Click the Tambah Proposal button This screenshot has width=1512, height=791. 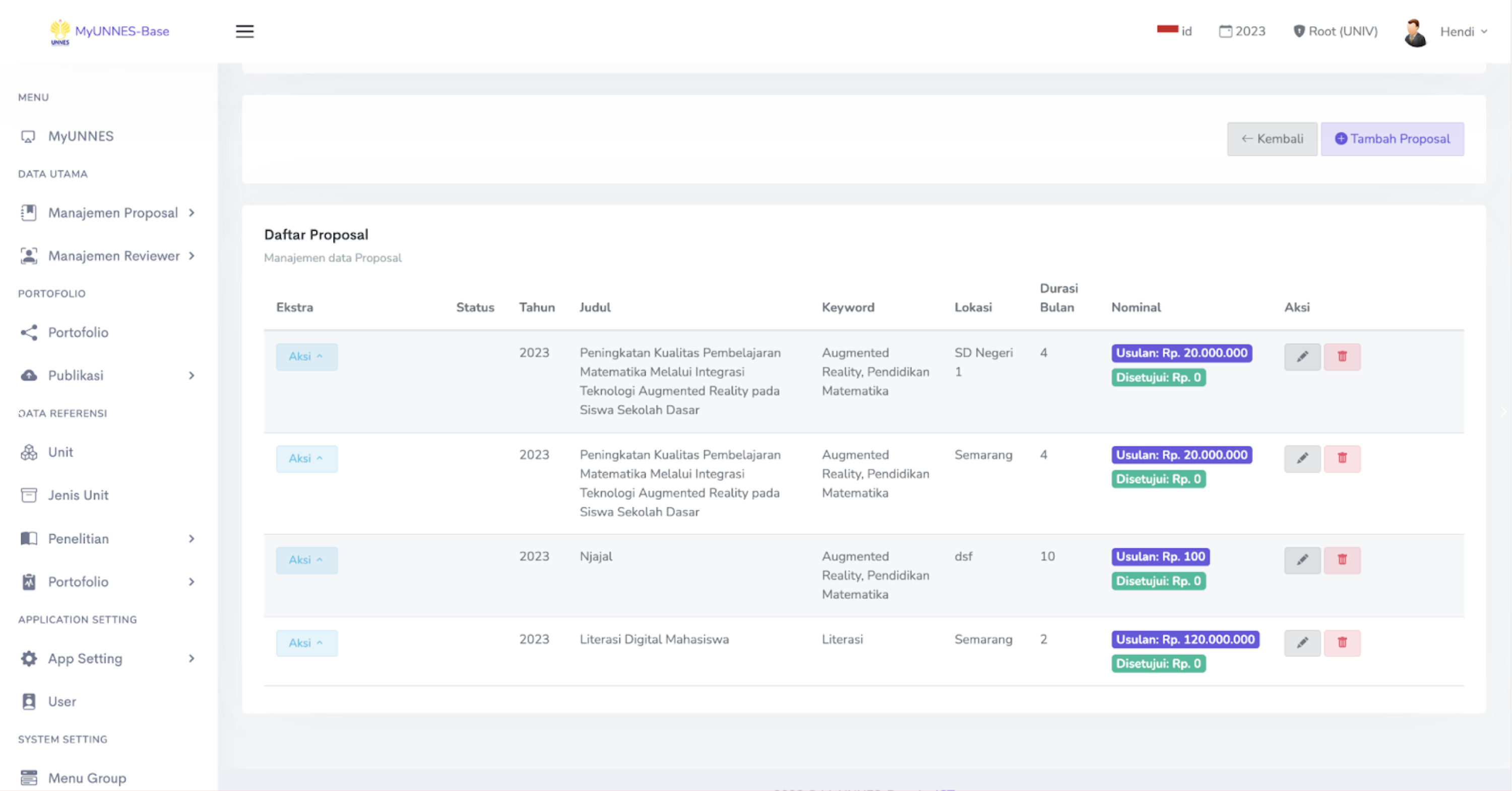(x=1392, y=139)
